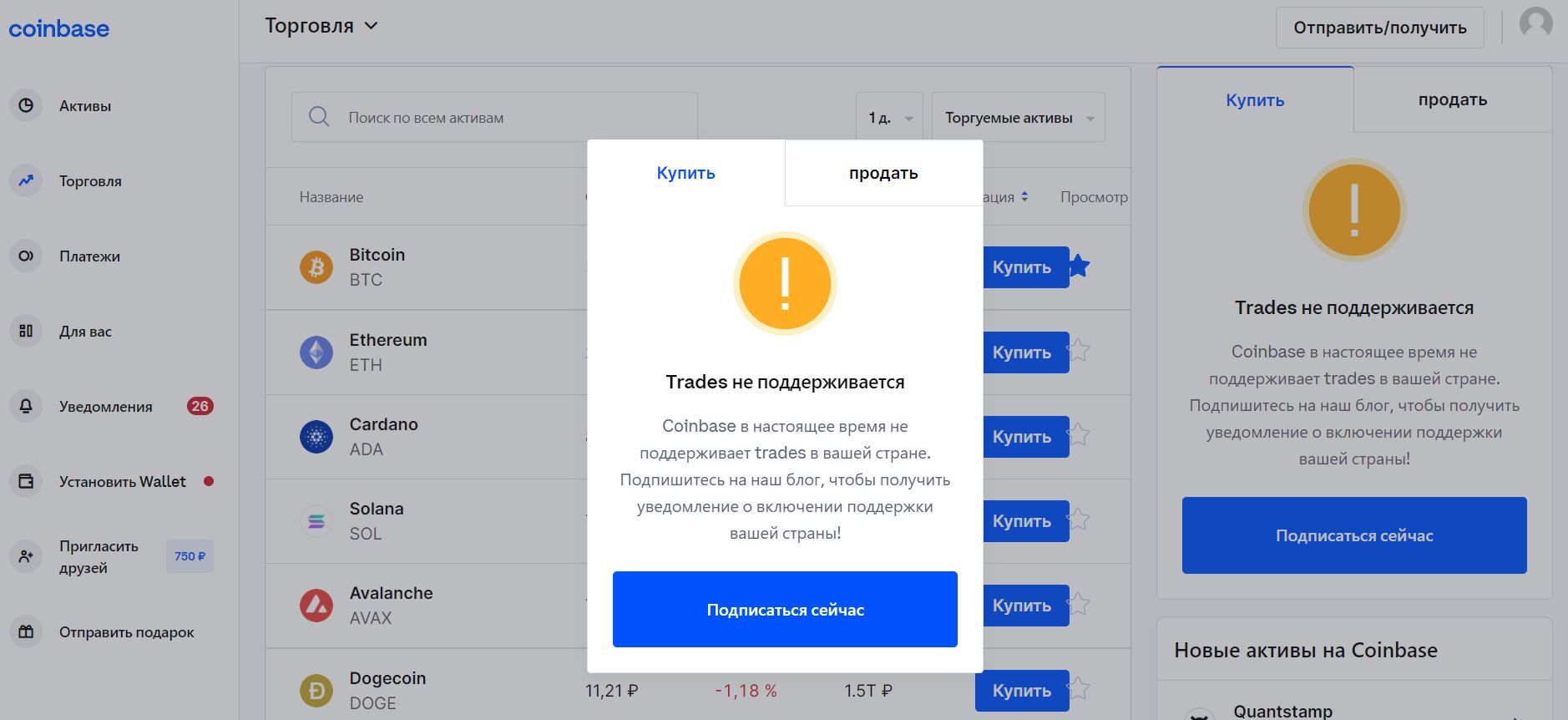Open the Торгуемые активы filter dropdown
The image size is (1568, 720).
click(x=1019, y=117)
